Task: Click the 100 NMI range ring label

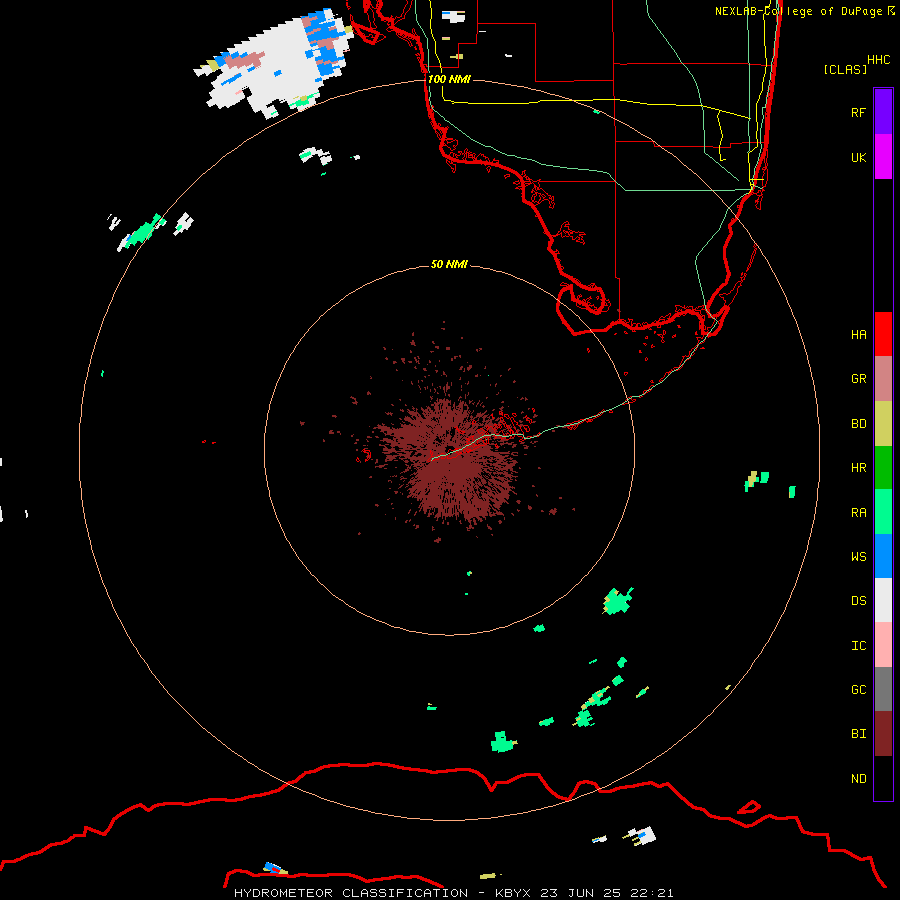Action: (x=449, y=79)
